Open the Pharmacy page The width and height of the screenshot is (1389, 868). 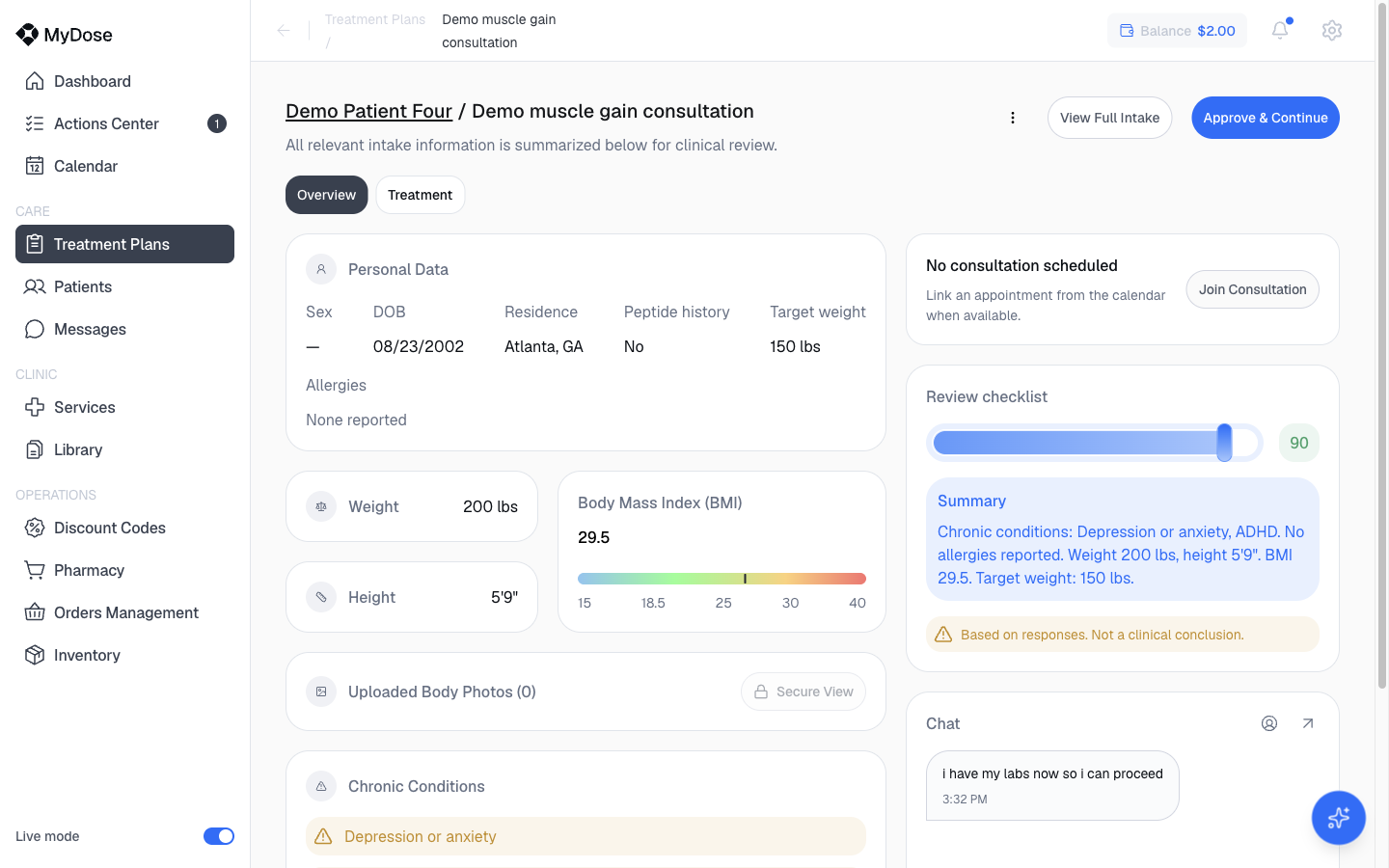point(124,570)
